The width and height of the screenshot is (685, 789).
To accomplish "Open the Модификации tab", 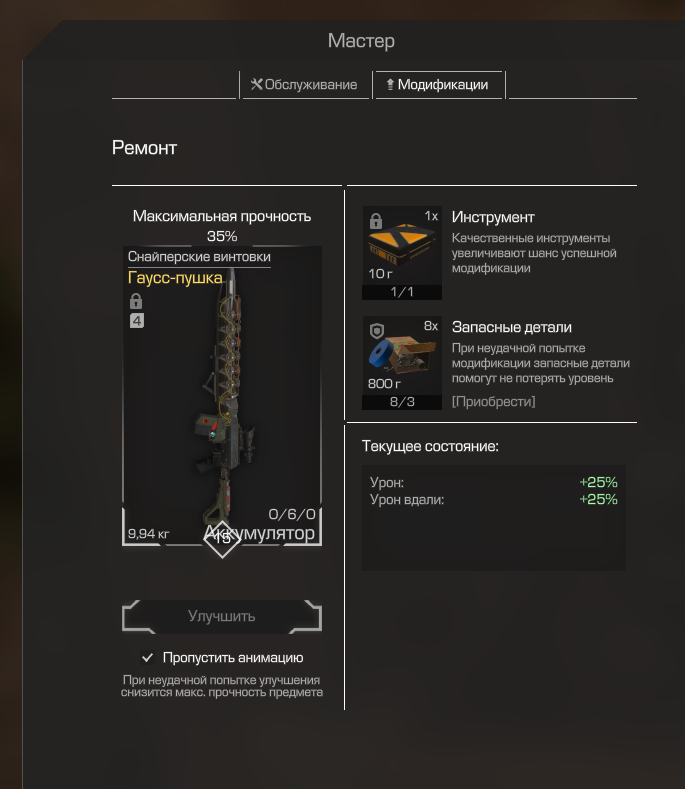I will [439, 85].
